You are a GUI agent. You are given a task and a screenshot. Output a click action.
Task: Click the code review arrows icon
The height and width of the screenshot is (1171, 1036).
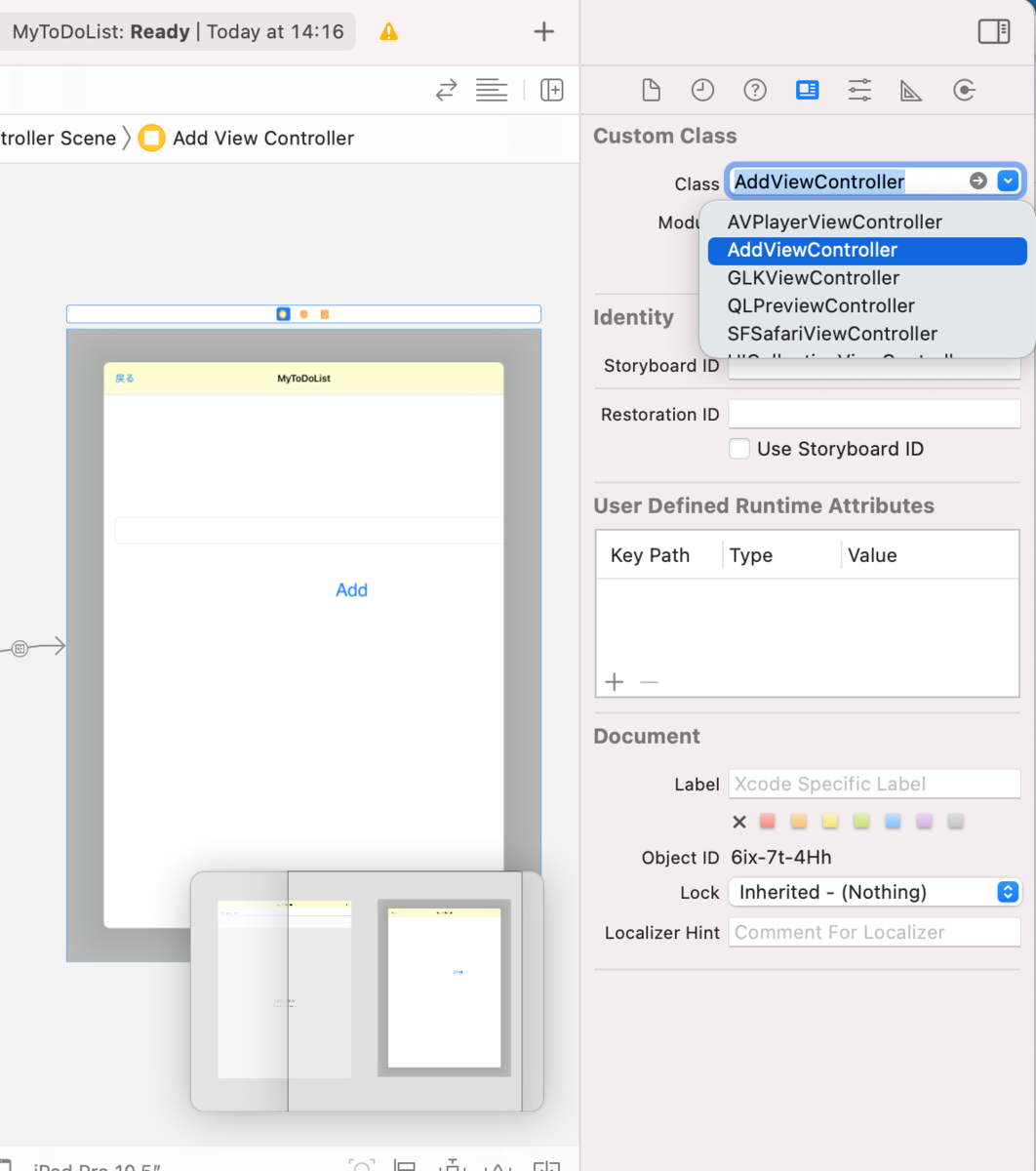pyautogui.click(x=446, y=91)
